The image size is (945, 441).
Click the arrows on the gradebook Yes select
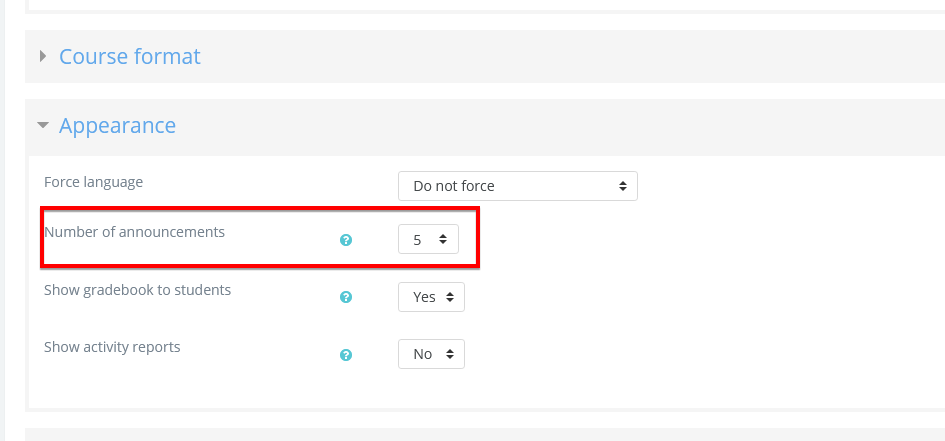[449, 297]
